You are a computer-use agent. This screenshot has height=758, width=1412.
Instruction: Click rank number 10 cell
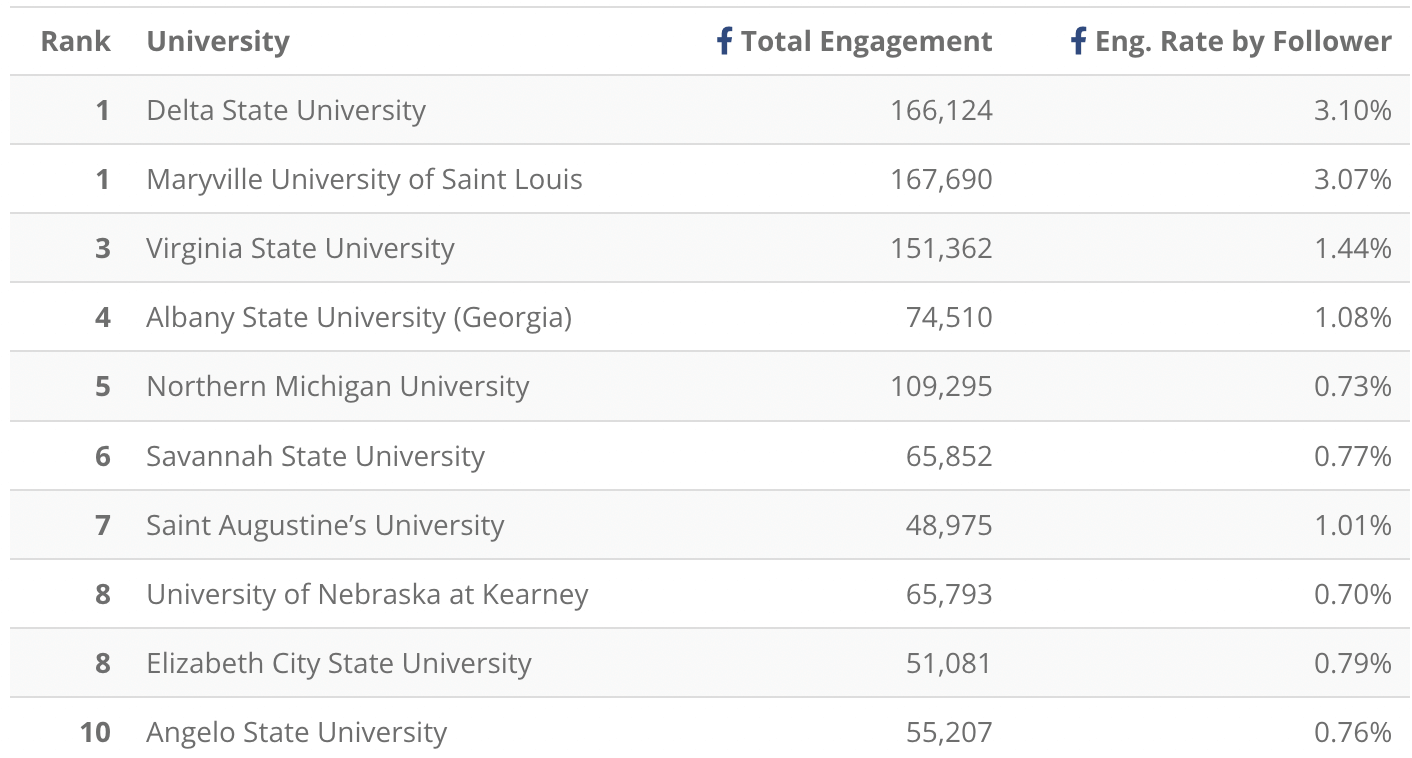point(94,732)
